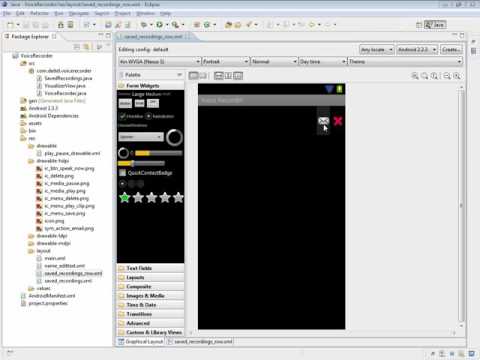
Task: Click the QuickContactBadge widget icon in palette
Action: click(123, 173)
